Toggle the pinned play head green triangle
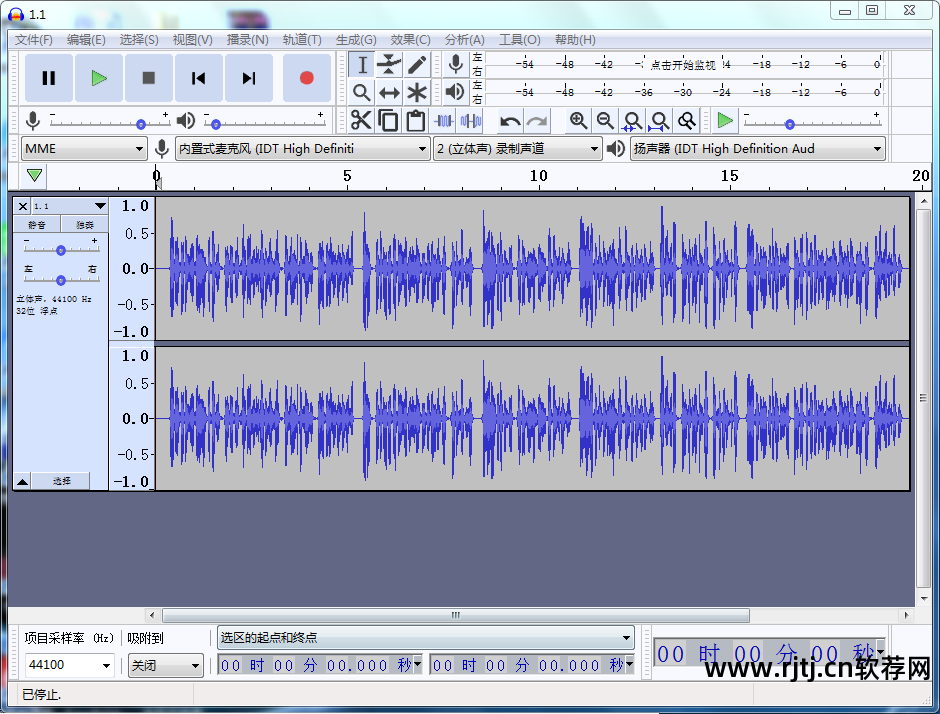940x714 pixels. (x=35, y=176)
